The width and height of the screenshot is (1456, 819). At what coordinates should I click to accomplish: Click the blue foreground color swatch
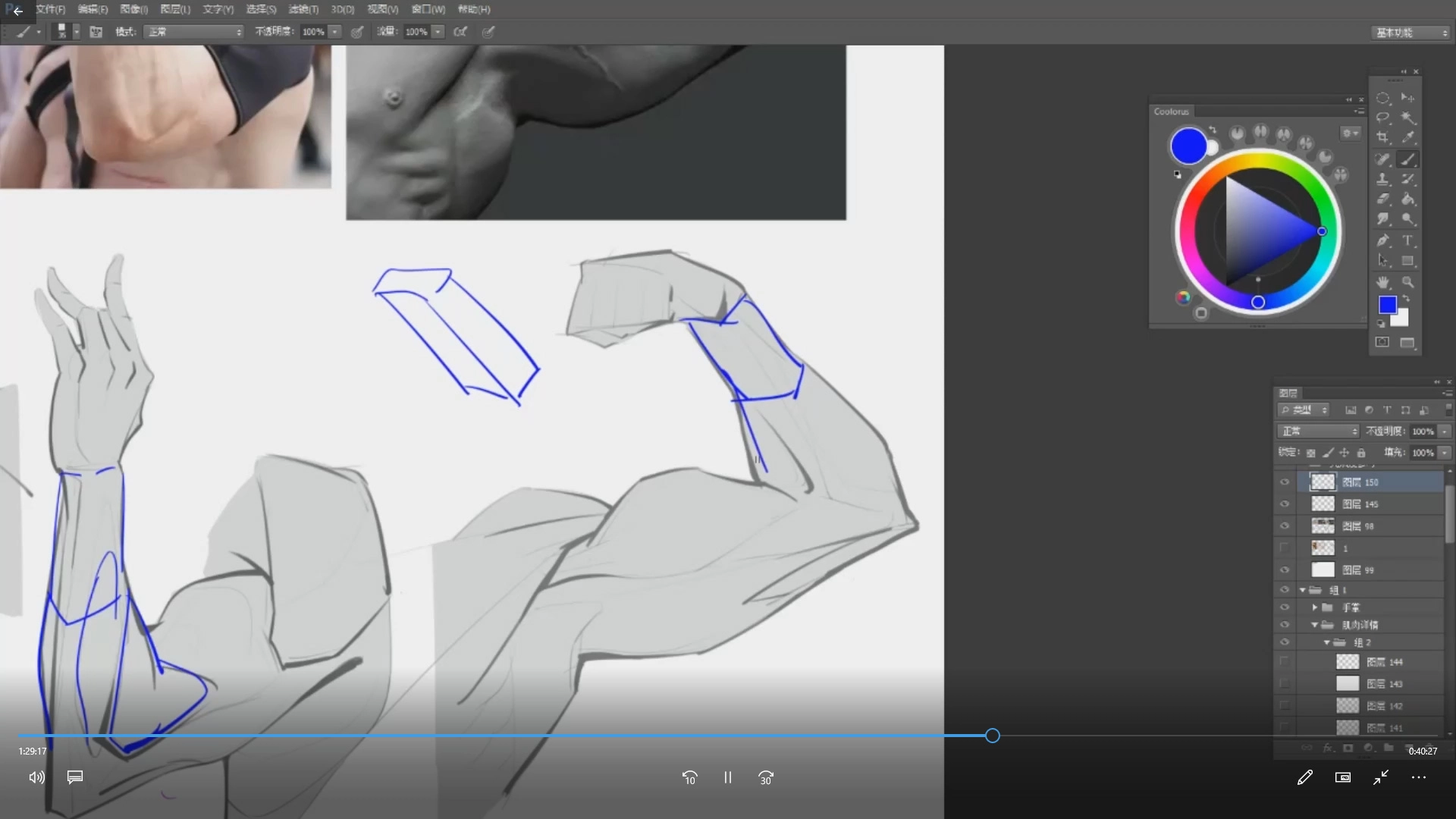(x=1386, y=304)
